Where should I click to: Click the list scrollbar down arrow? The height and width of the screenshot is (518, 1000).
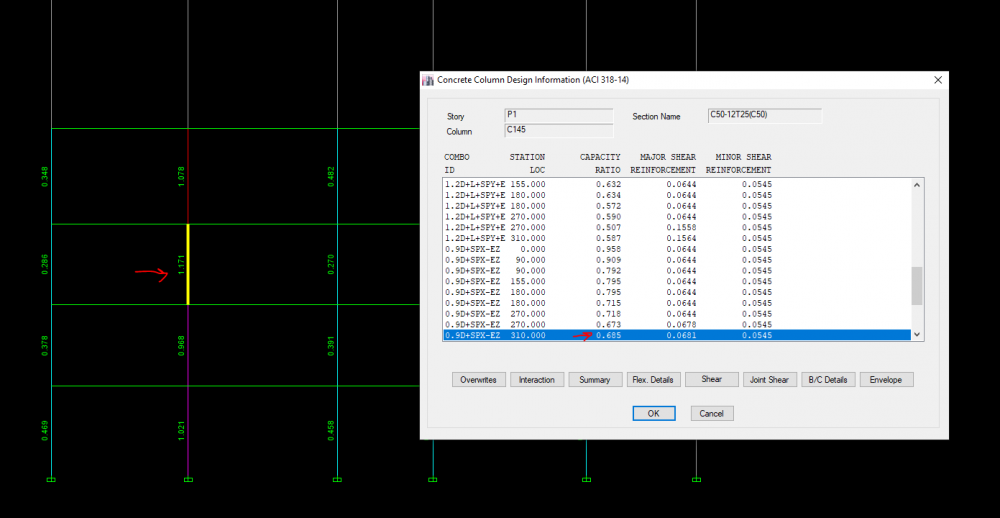917,334
